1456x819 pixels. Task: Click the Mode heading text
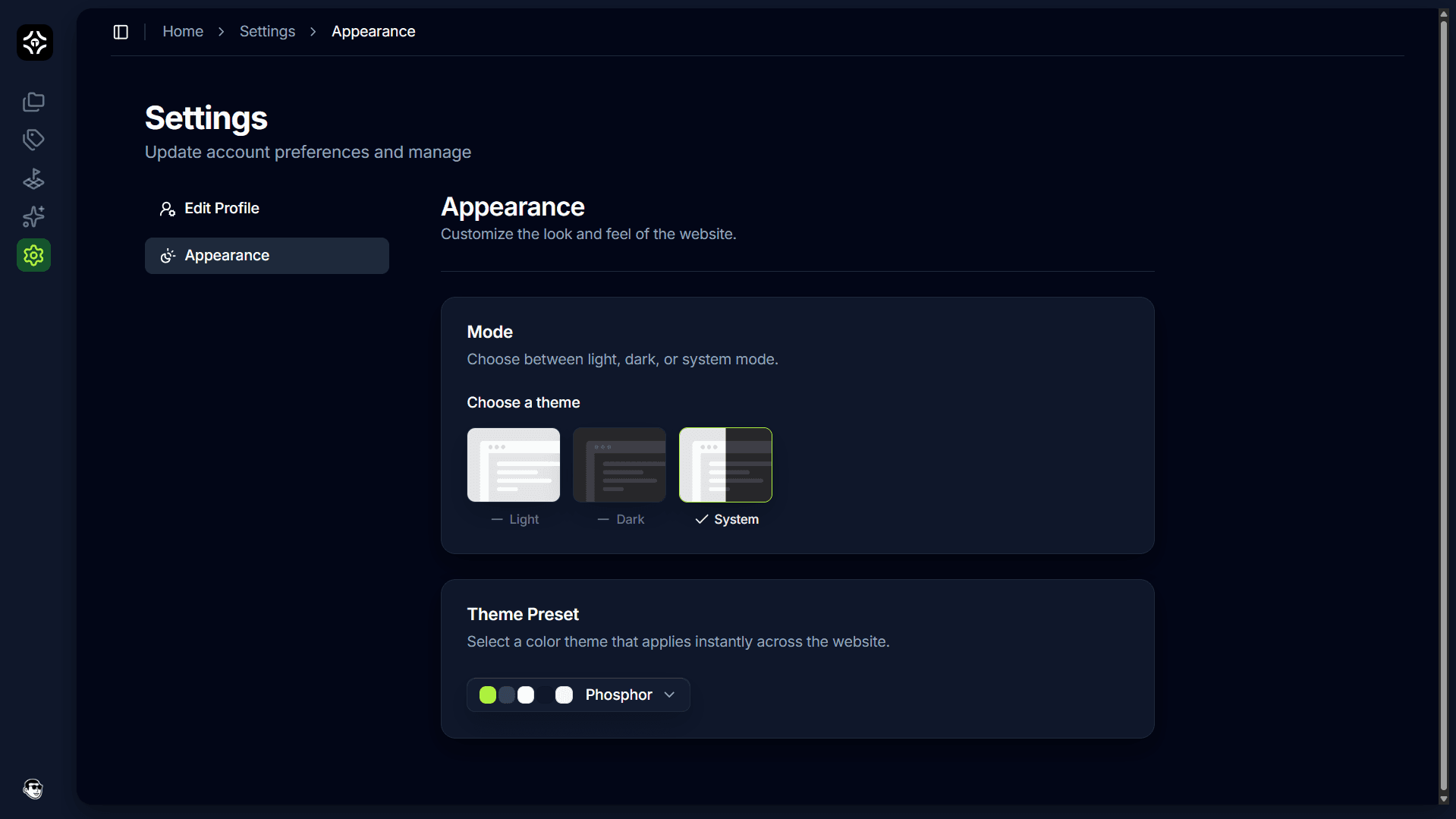(490, 332)
